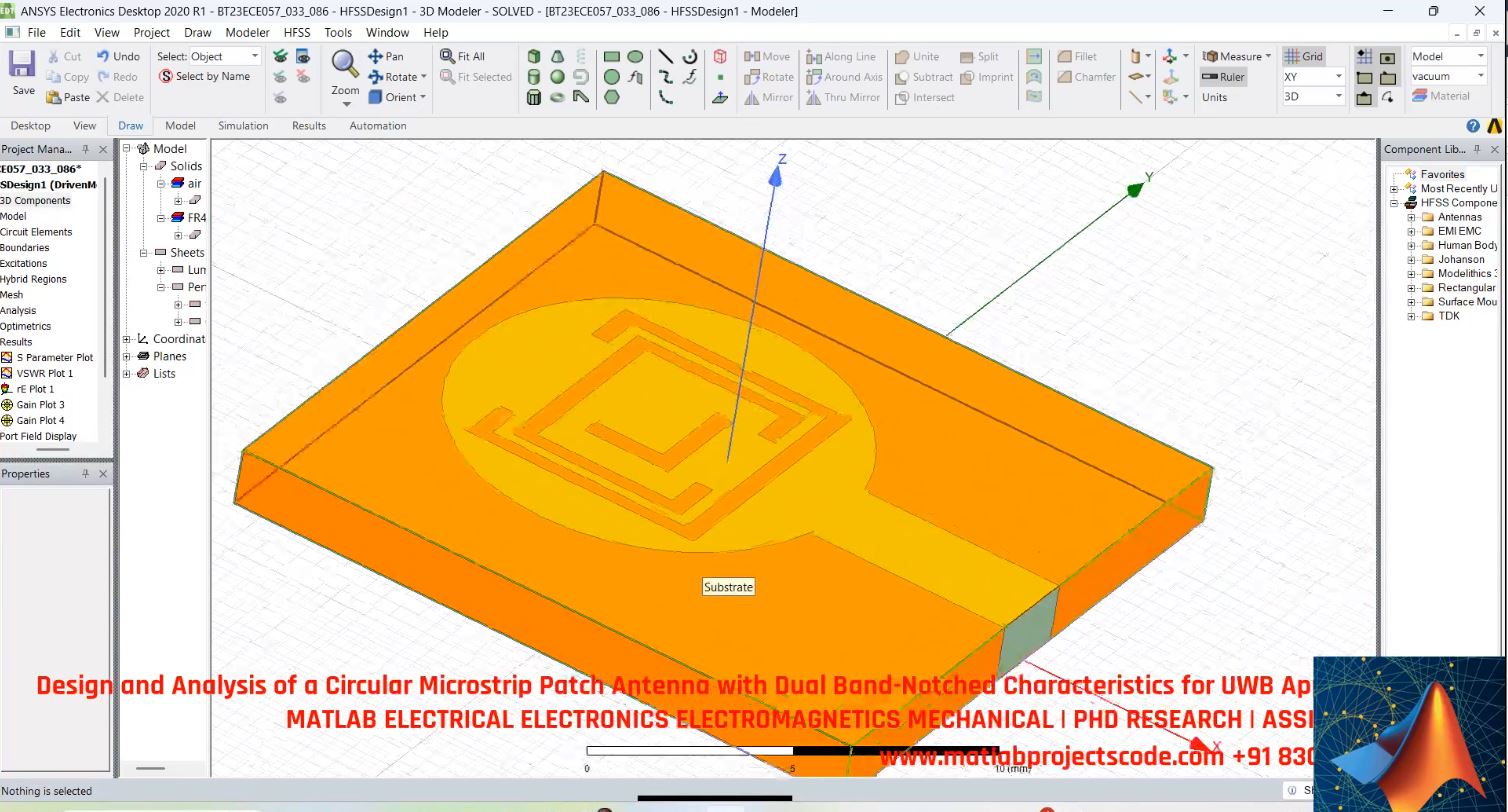Screen dimensions: 1508x812
Task: Switch to the Simulation tab
Action: 243,126
